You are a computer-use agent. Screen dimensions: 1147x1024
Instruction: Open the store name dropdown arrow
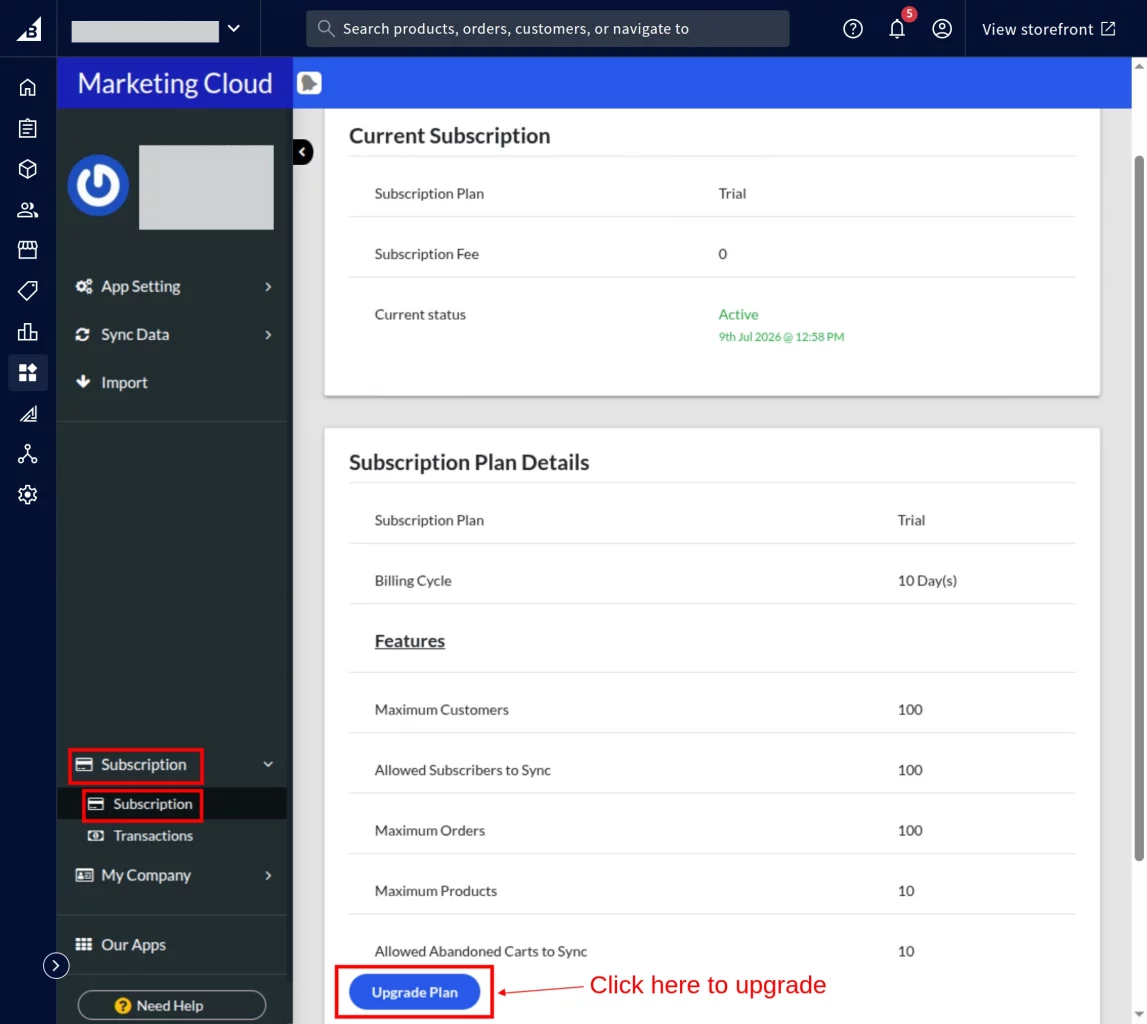tap(233, 29)
